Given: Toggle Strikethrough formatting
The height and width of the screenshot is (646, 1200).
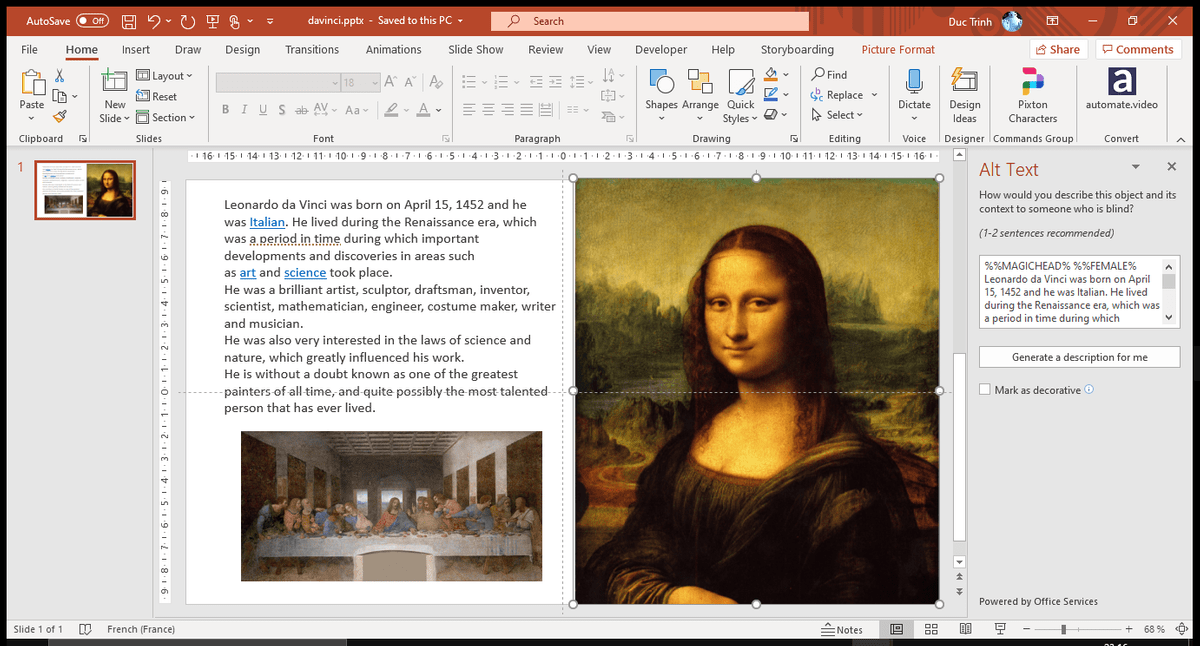Looking at the screenshot, I should tap(301, 110).
